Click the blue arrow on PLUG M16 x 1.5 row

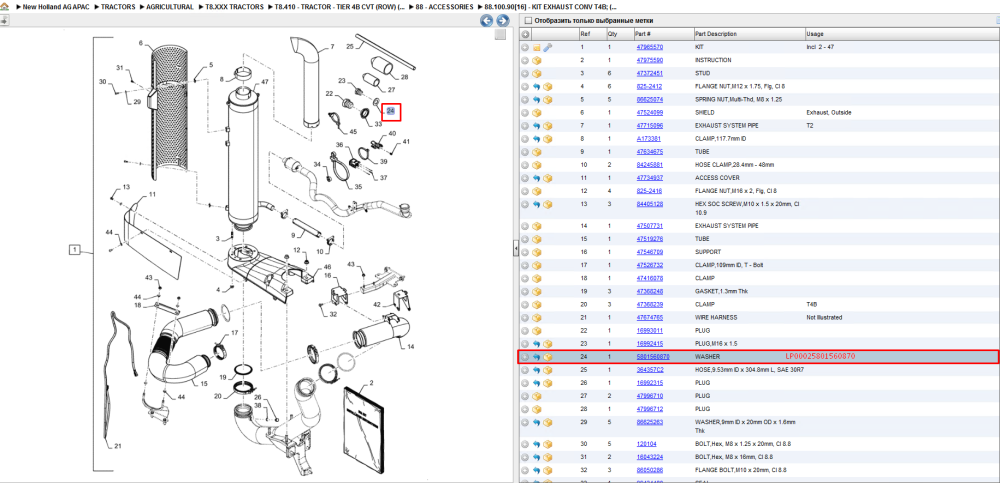[536, 343]
